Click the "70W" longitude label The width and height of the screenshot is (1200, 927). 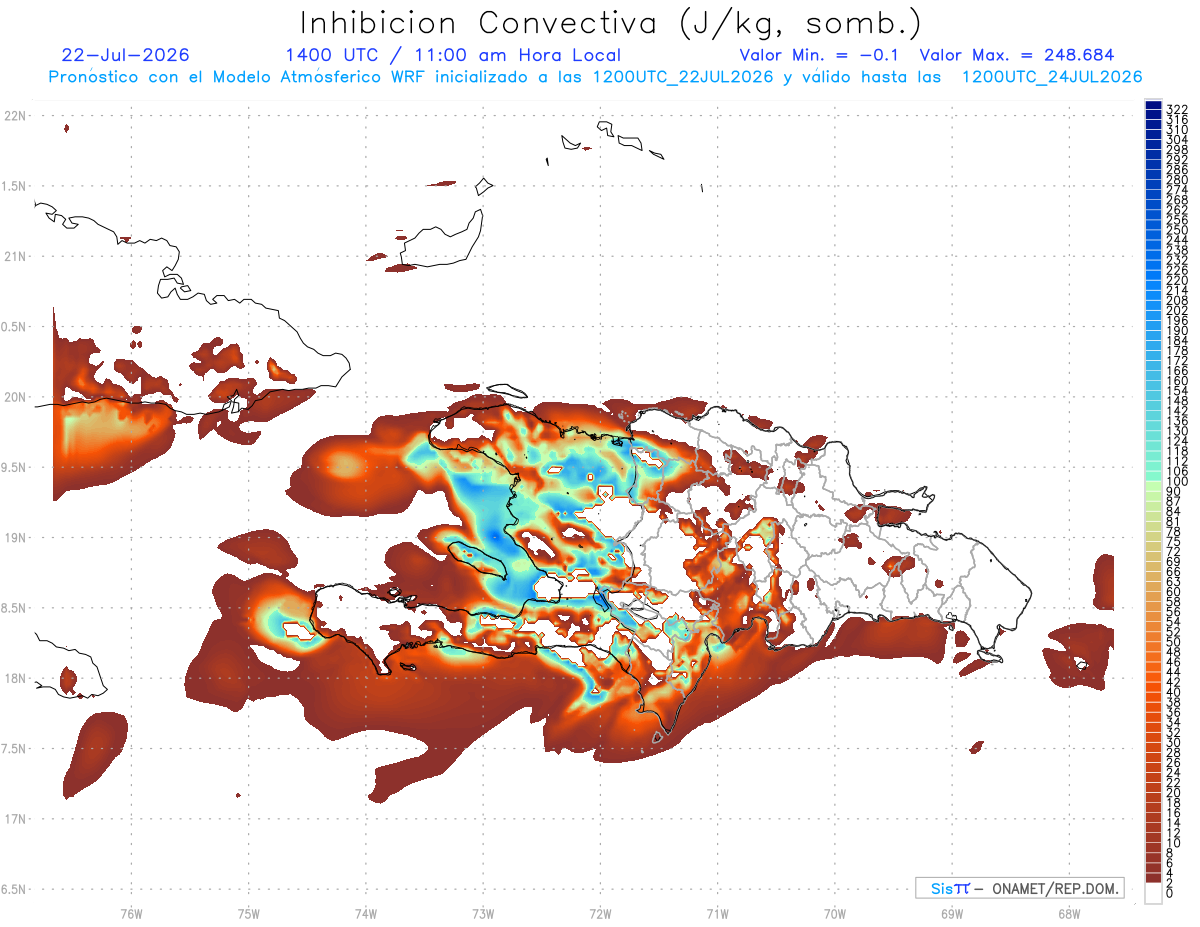(x=834, y=913)
